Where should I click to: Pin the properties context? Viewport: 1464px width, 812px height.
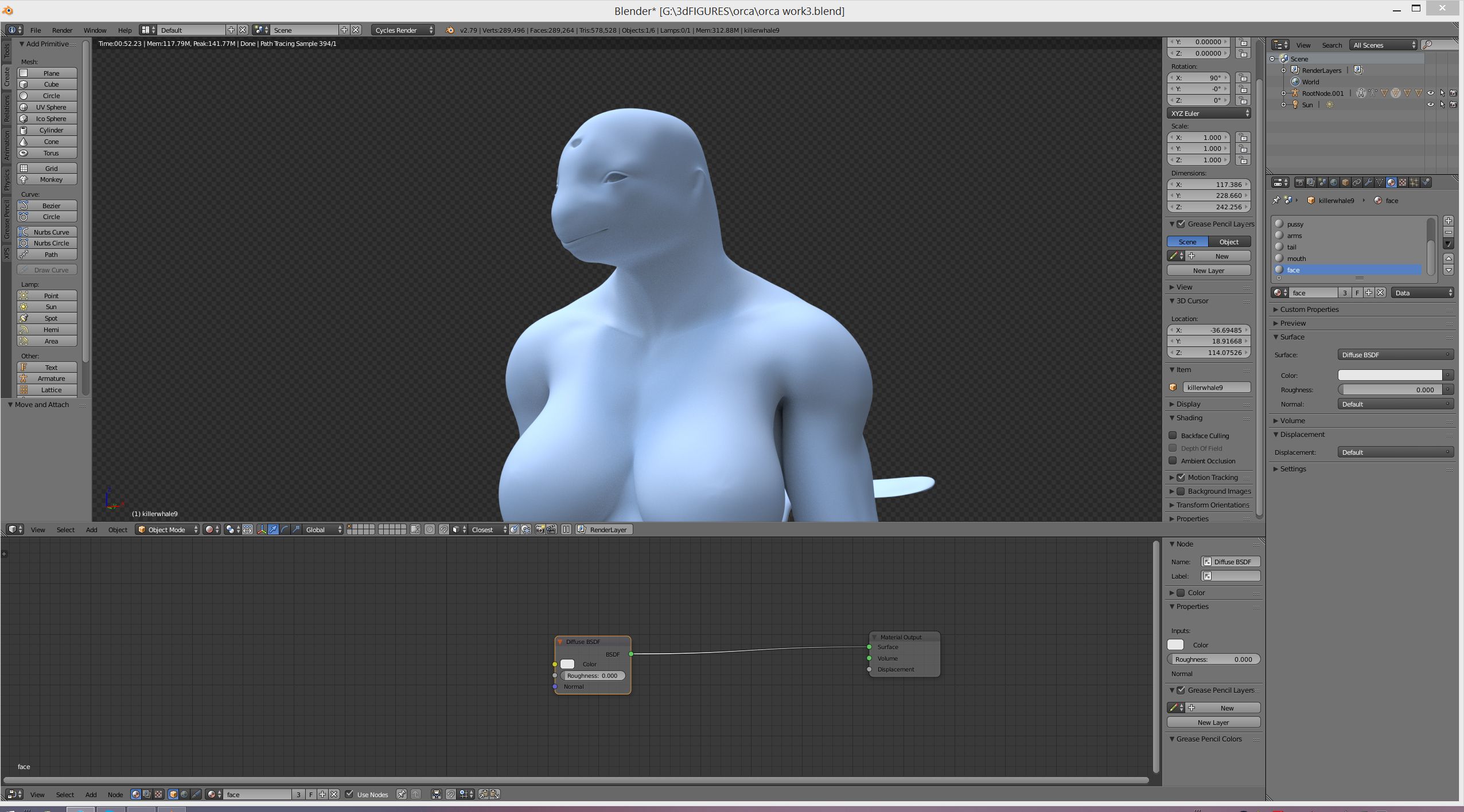coord(1276,200)
